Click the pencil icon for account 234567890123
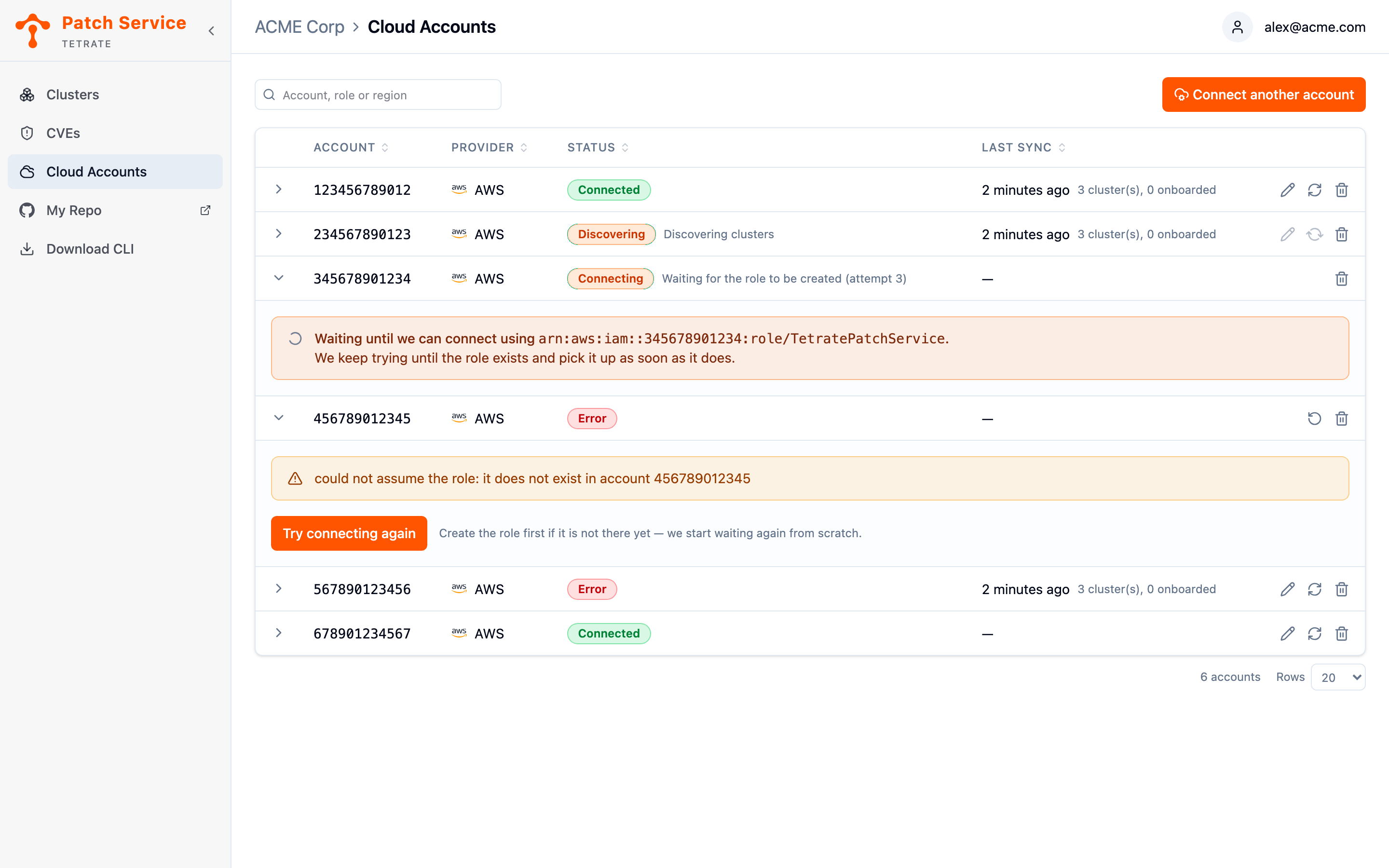The height and width of the screenshot is (868, 1389). 1287,234
